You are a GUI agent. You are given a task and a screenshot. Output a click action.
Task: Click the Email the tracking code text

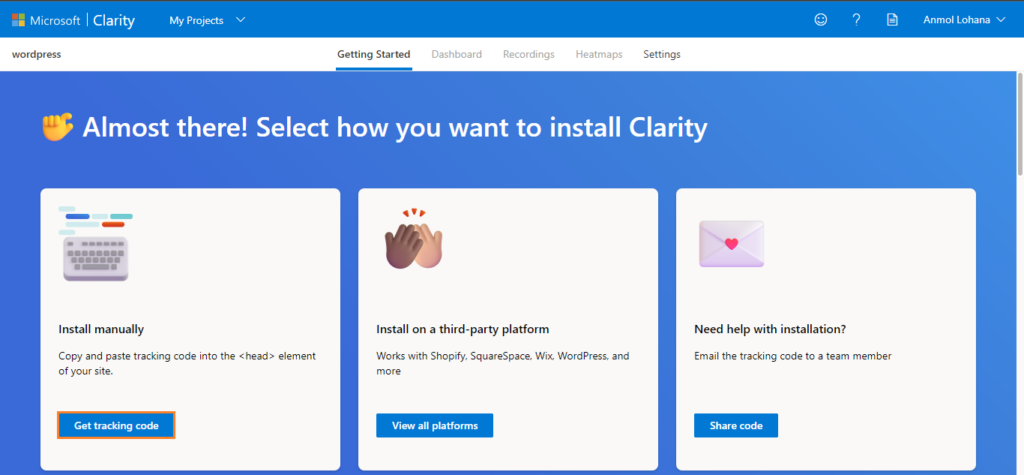tap(792, 356)
